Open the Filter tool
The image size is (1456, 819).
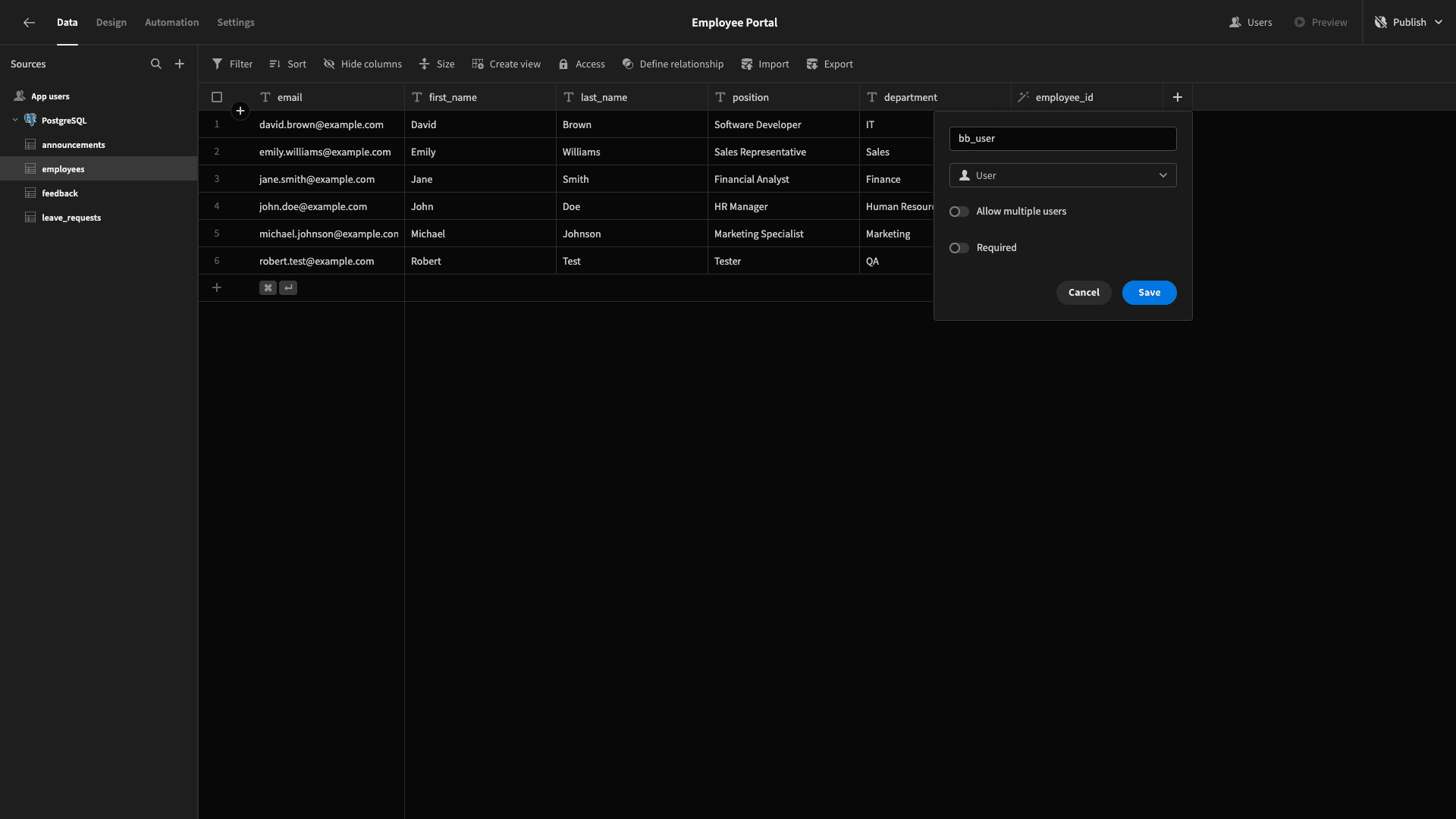(x=233, y=64)
